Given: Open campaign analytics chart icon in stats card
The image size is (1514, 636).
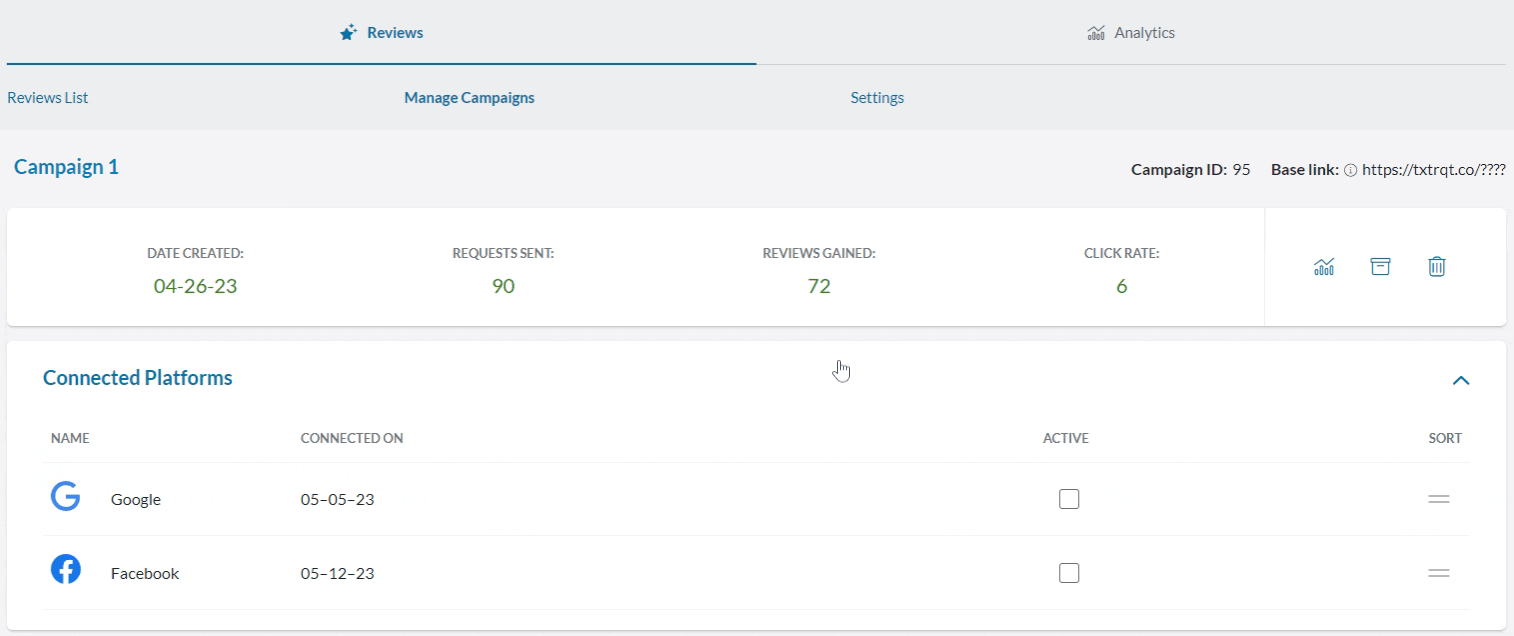Looking at the screenshot, I should (1324, 267).
